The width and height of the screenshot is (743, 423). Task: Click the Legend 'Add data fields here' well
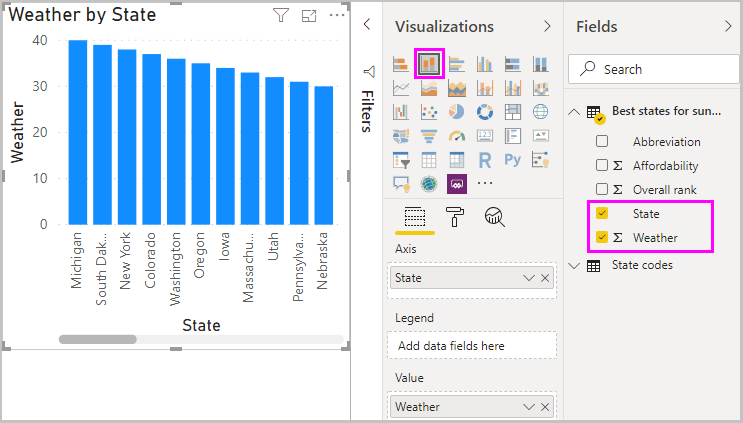click(472, 346)
